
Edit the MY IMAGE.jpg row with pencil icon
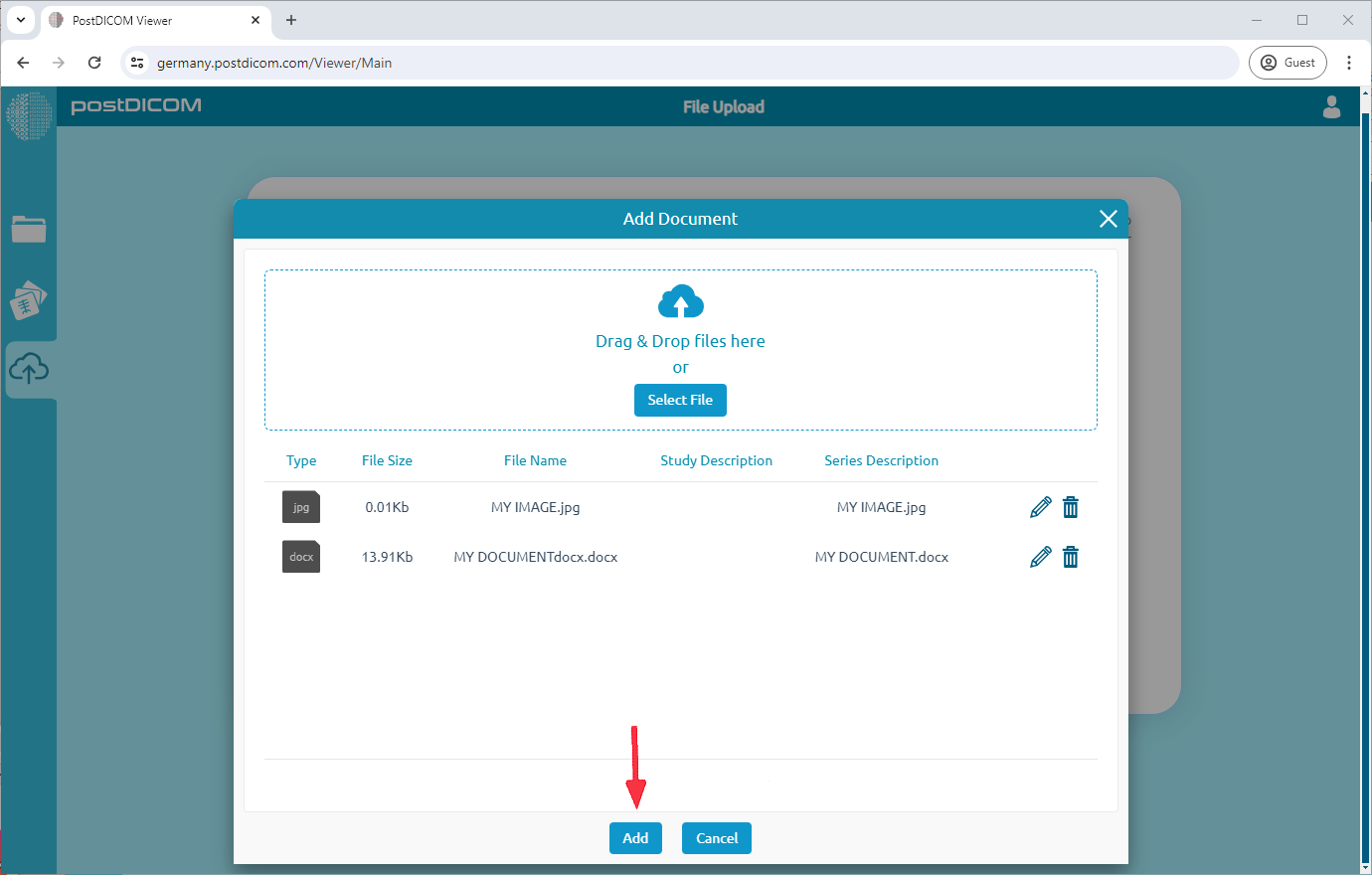point(1040,507)
